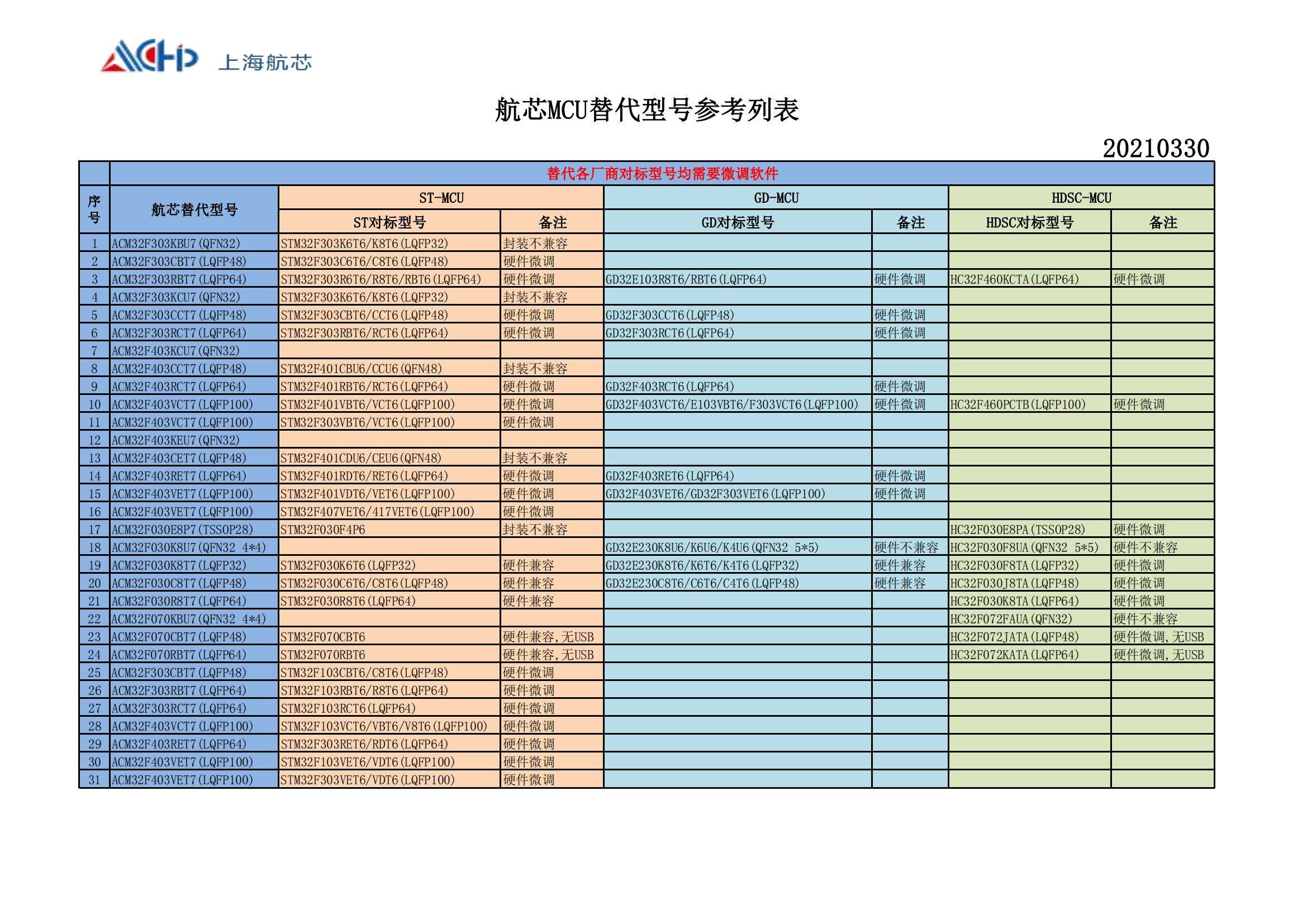
Task: Click the GD-MCU column group header
Action: (x=776, y=197)
